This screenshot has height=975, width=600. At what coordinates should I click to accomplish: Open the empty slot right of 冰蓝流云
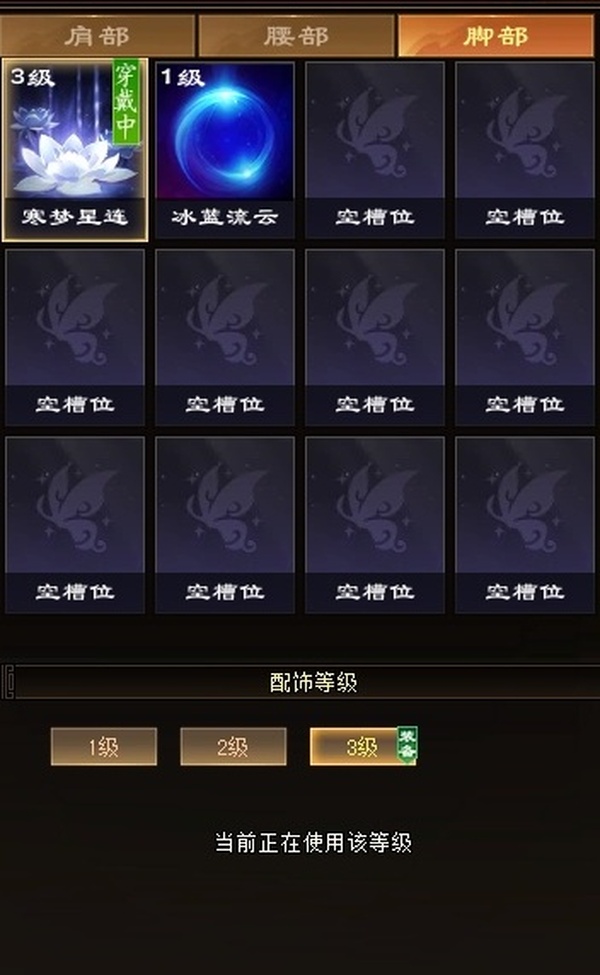point(375,150)
